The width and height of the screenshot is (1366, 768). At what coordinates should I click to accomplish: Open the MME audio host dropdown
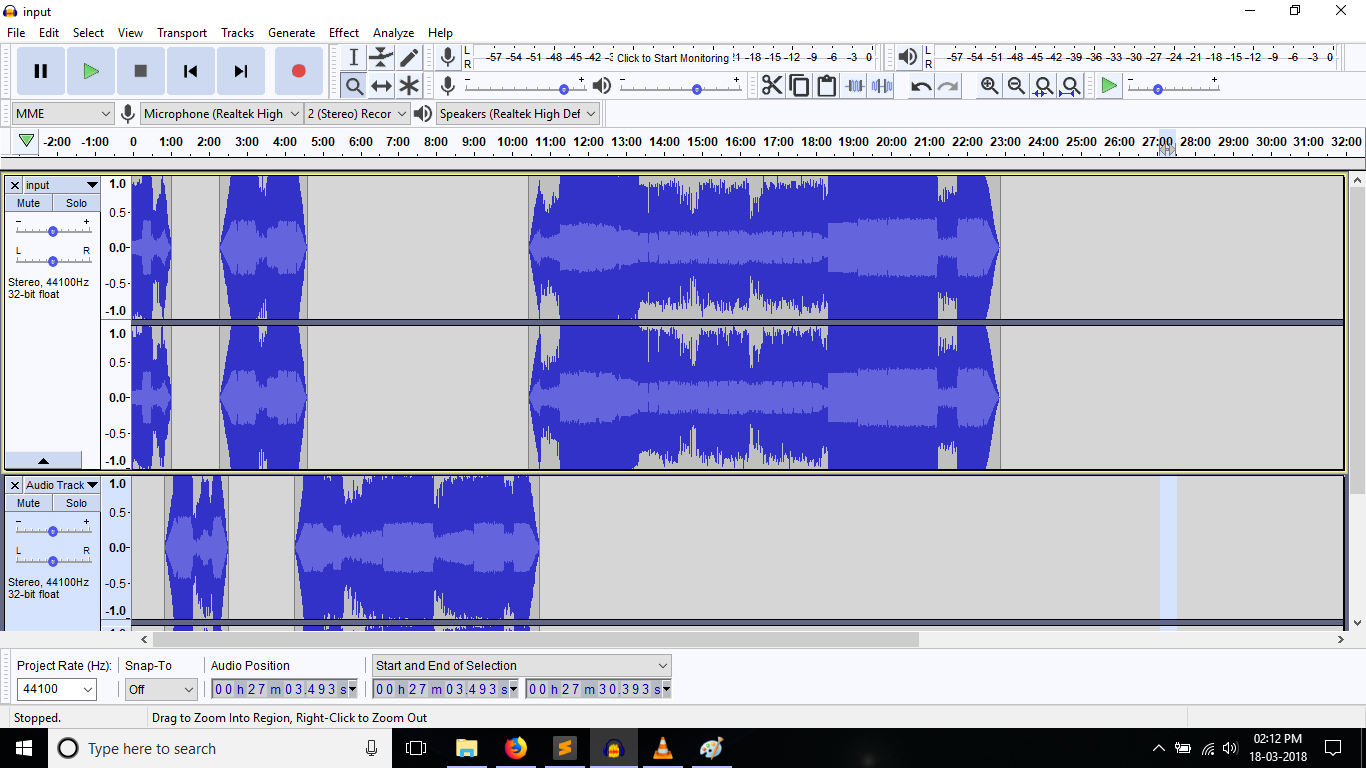coord(63,114)
